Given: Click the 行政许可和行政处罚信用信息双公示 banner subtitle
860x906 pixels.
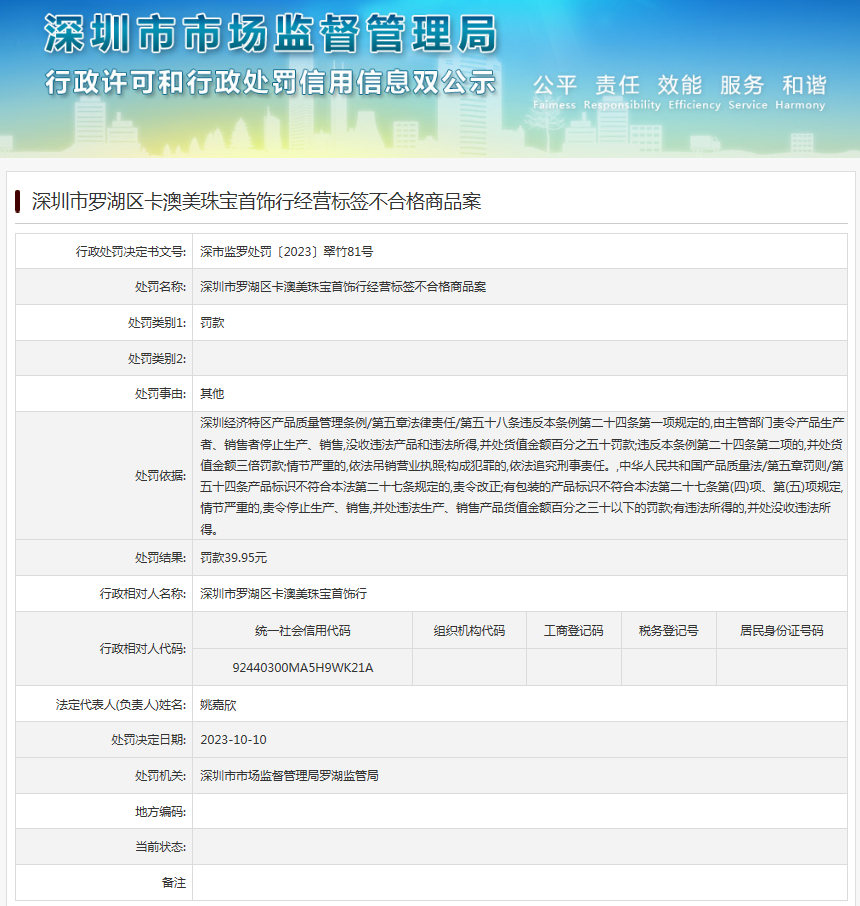Looking at the screenshot, I should (x=270, y=82).
